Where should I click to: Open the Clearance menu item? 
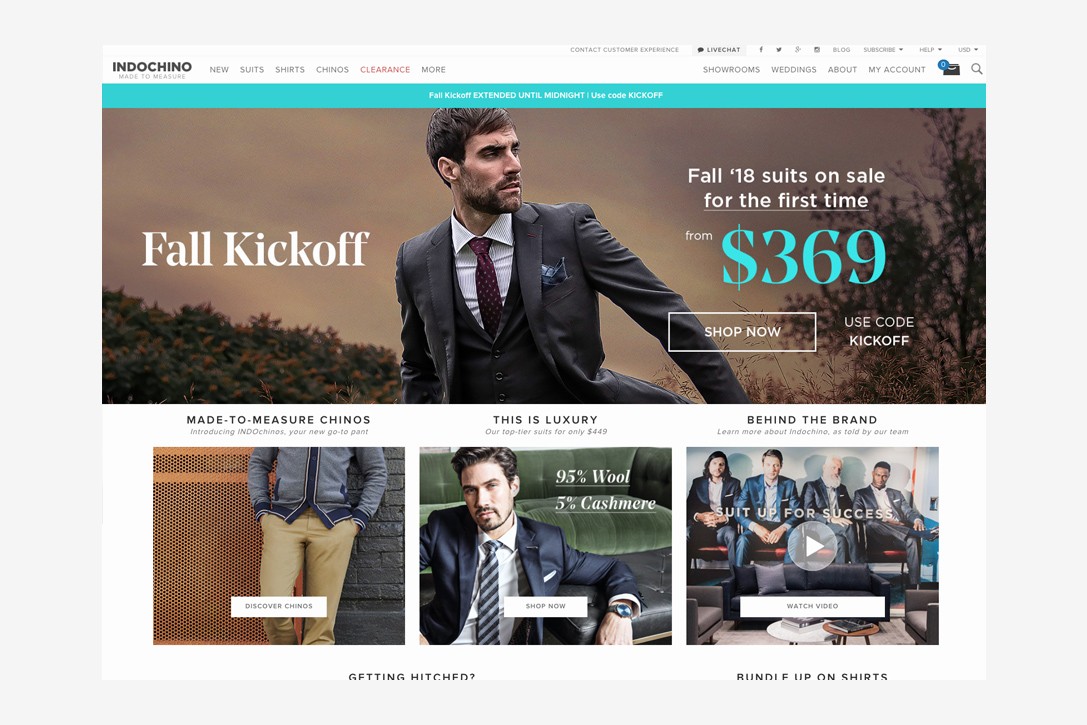click(x=385, y=69)
